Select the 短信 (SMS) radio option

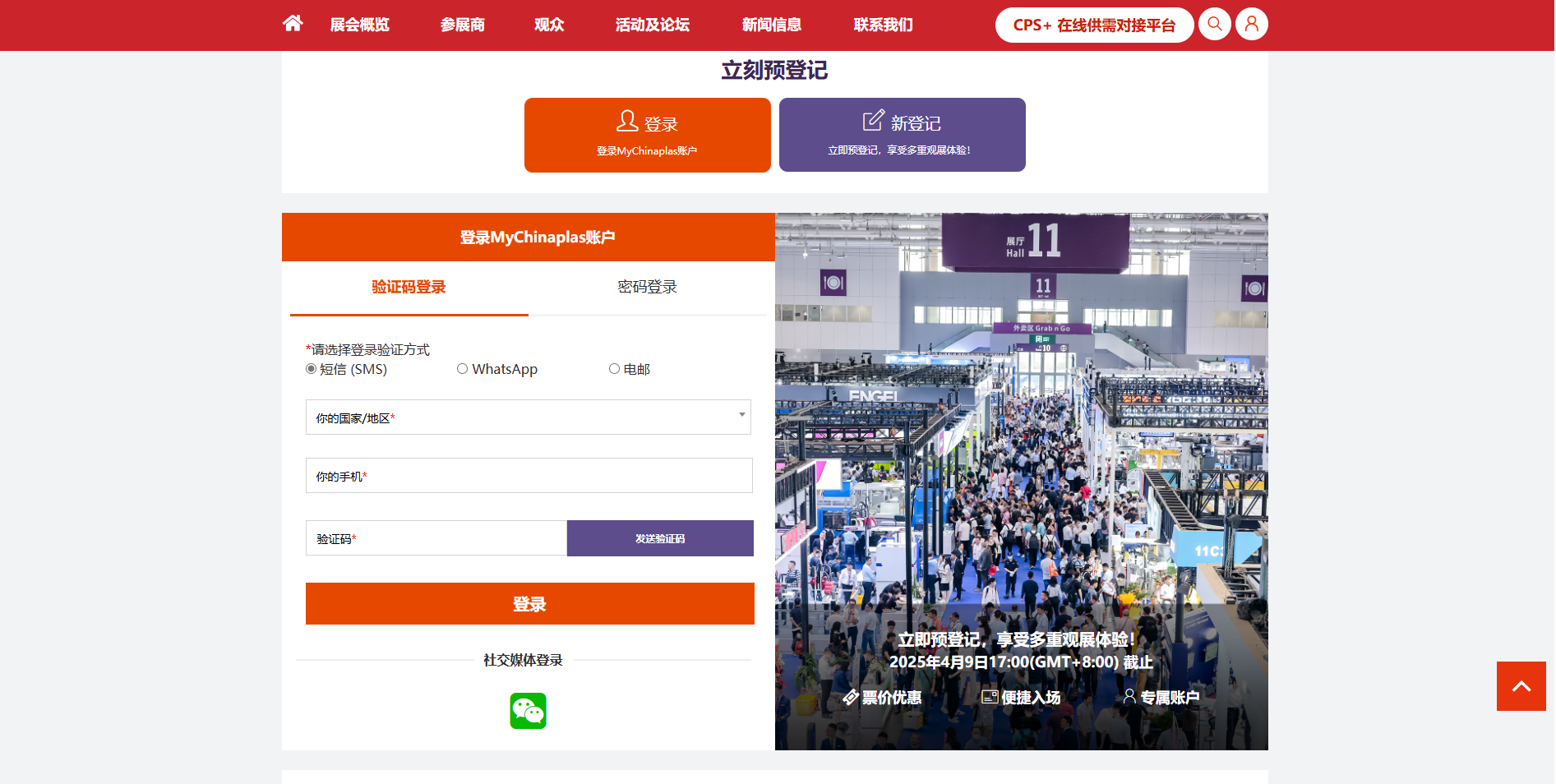tap(311, 369)
